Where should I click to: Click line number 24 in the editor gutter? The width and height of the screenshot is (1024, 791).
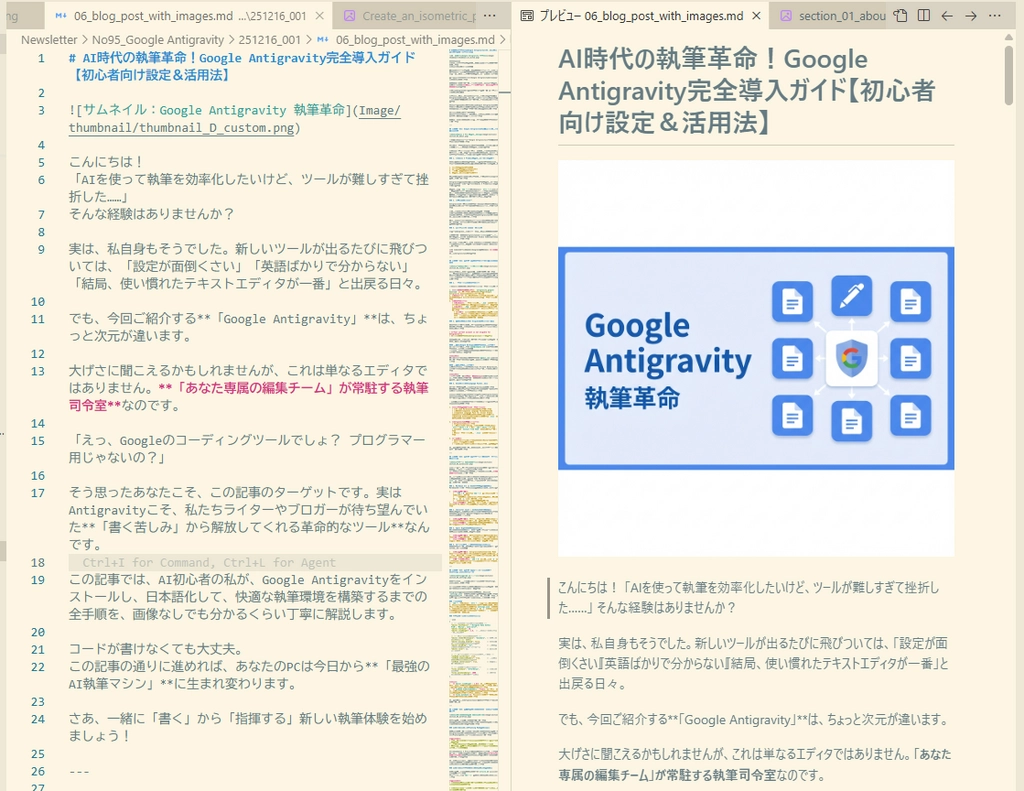(x=38, y=719)
